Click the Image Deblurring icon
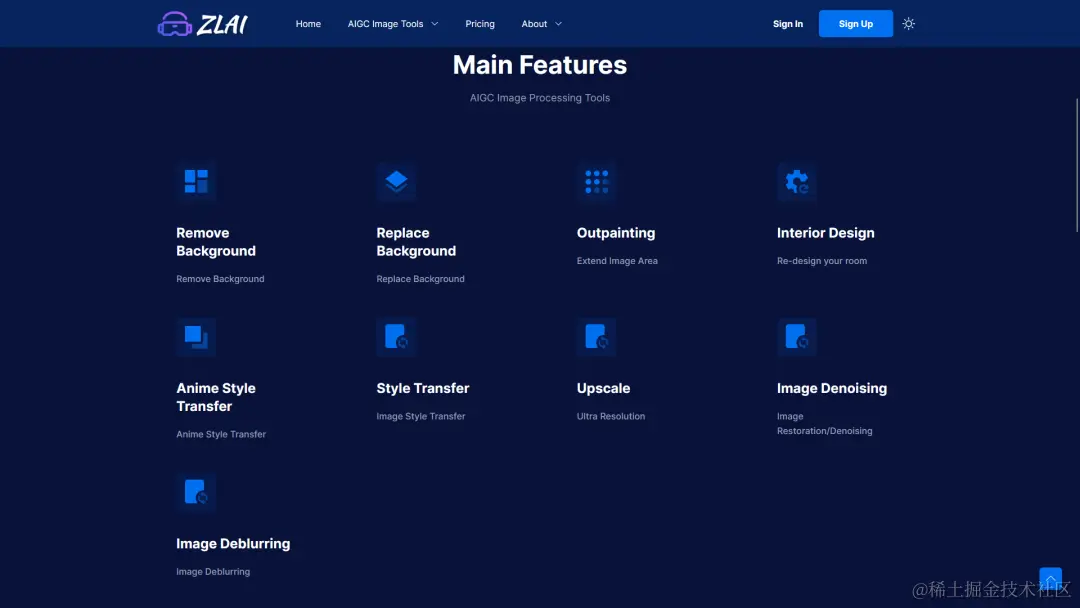1080x608 pixels. click(196, 492)
